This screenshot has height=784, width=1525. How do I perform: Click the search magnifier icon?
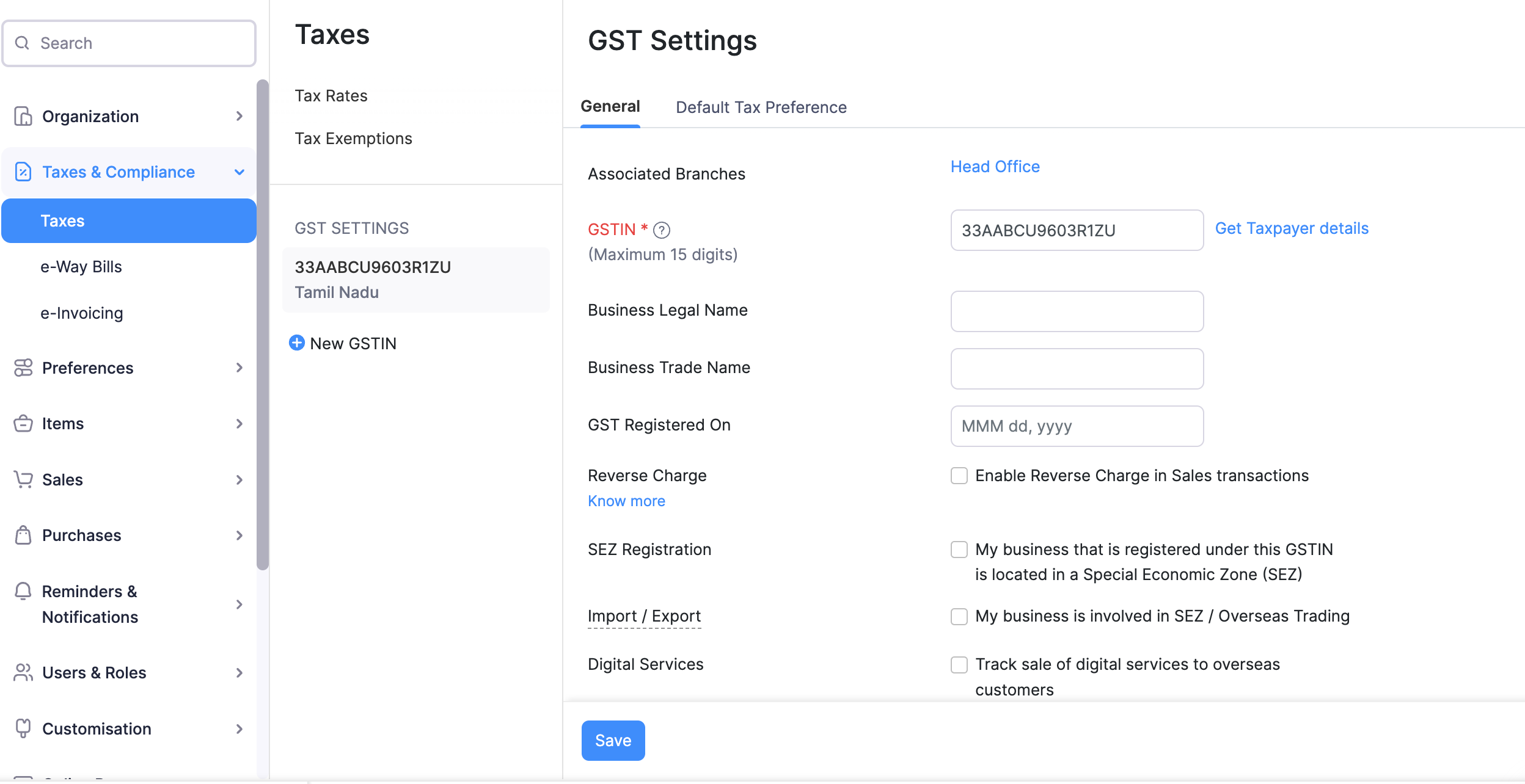[22, 43]
